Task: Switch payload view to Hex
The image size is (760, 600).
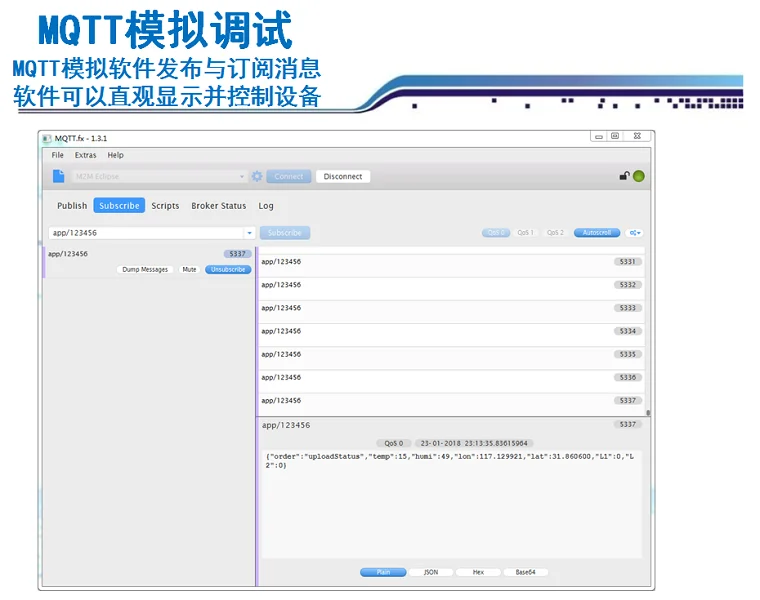Action: (478, 572)
